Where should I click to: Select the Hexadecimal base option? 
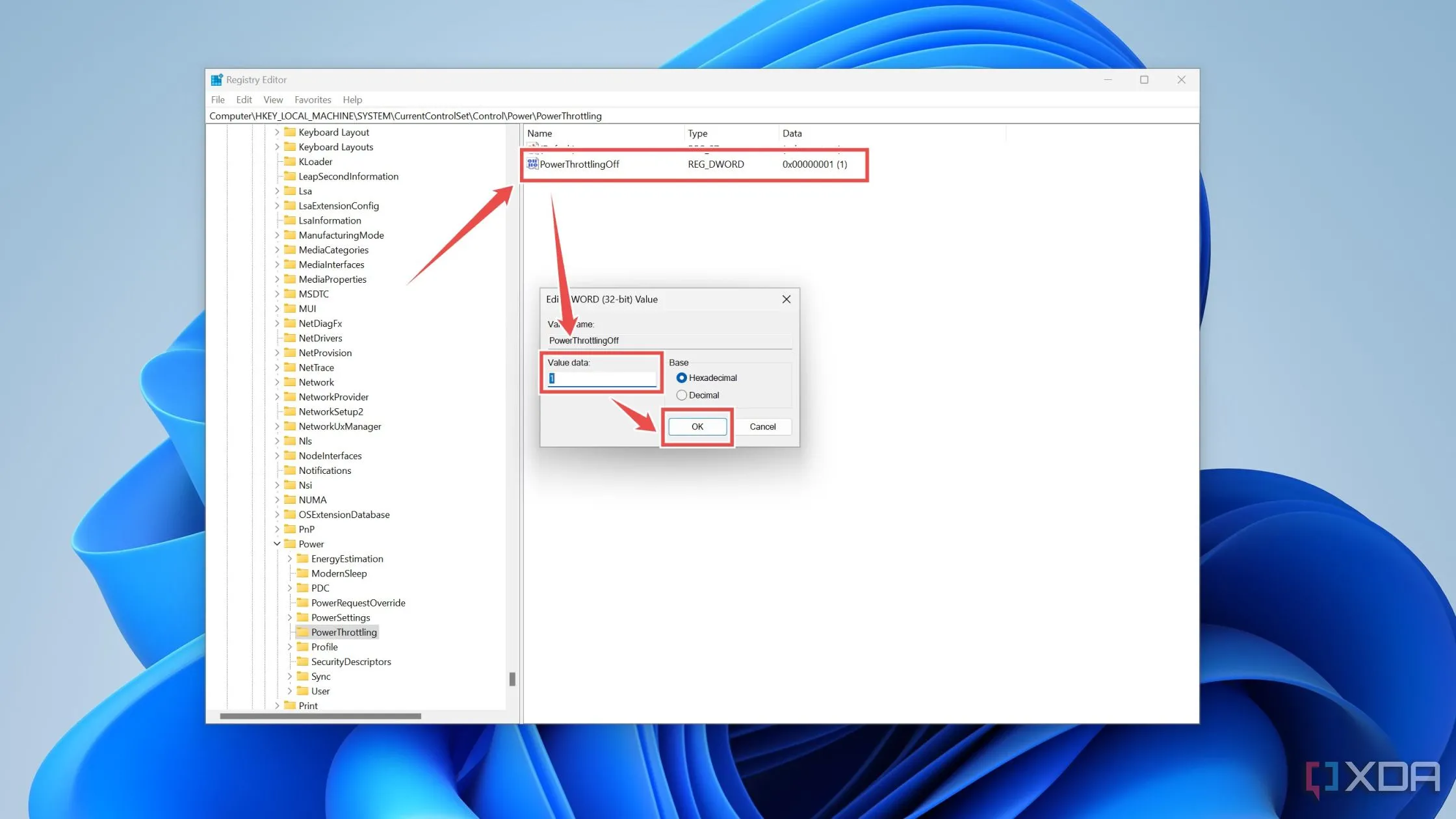point(682,378)
